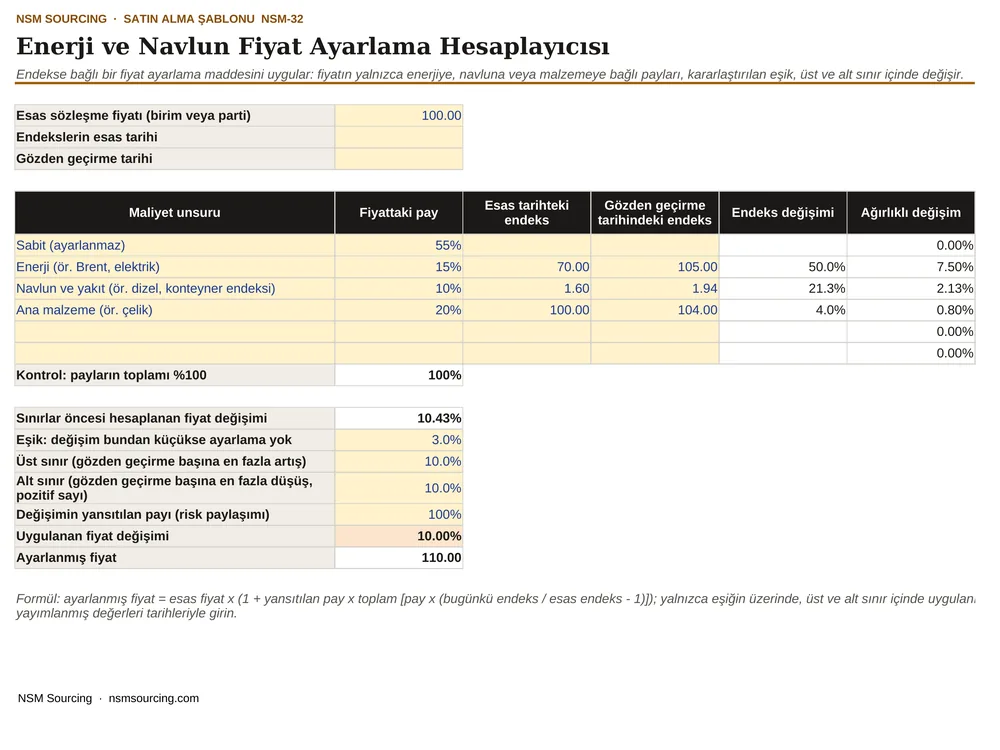Select the 10% share for Navlun ve yakıt

point(399,289)
